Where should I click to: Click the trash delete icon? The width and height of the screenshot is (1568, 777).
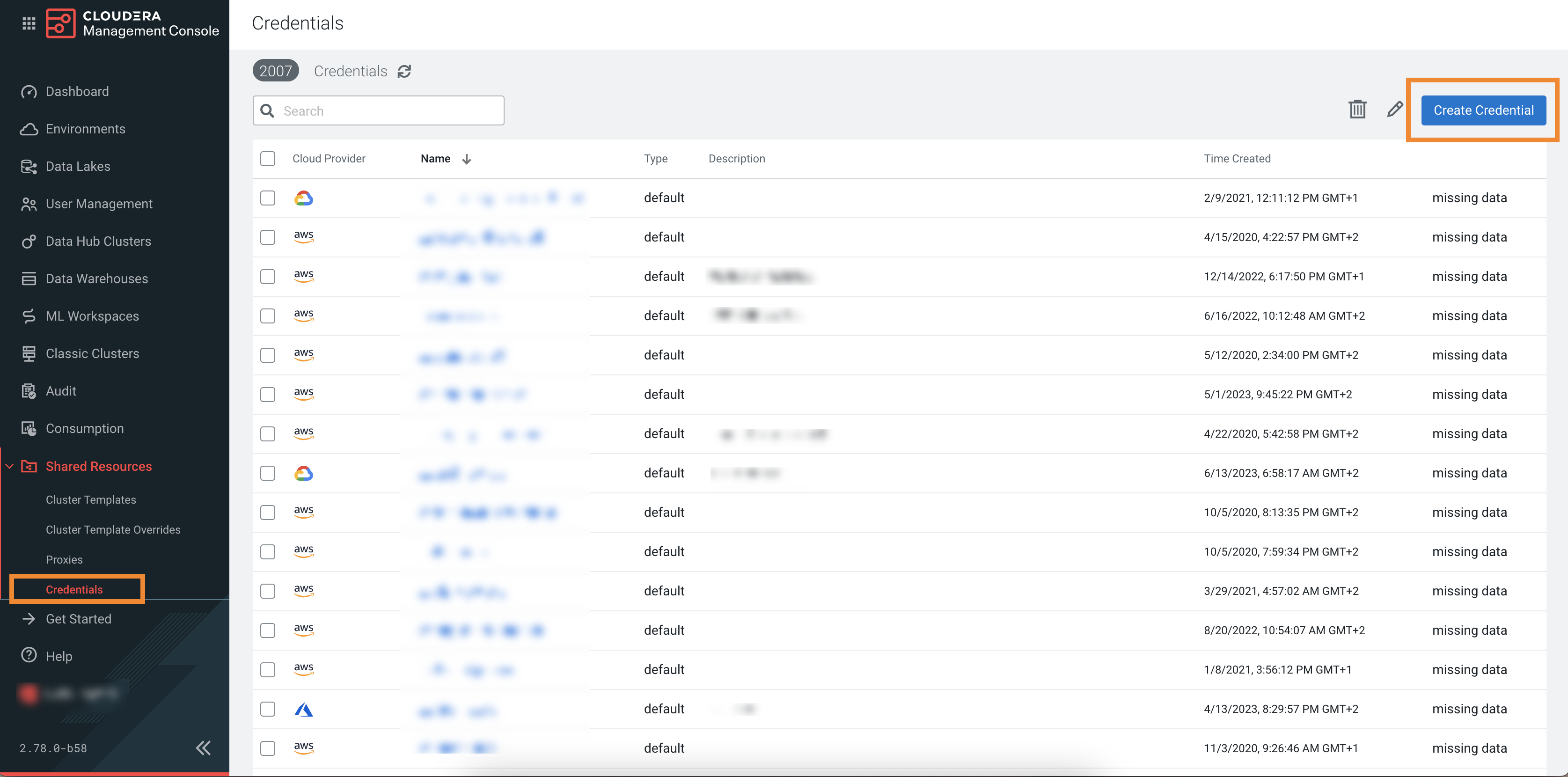click(1357, 110)
